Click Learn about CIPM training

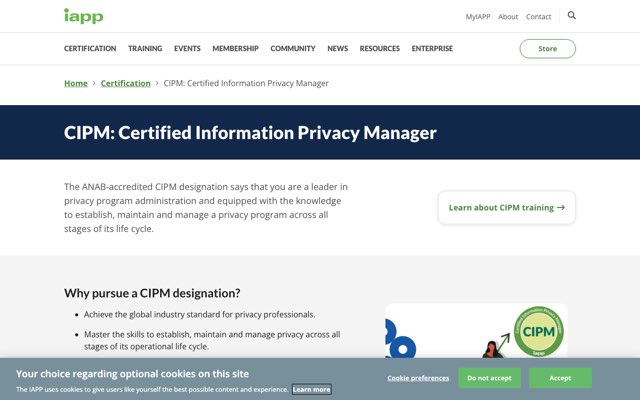(x=507, y=207)
